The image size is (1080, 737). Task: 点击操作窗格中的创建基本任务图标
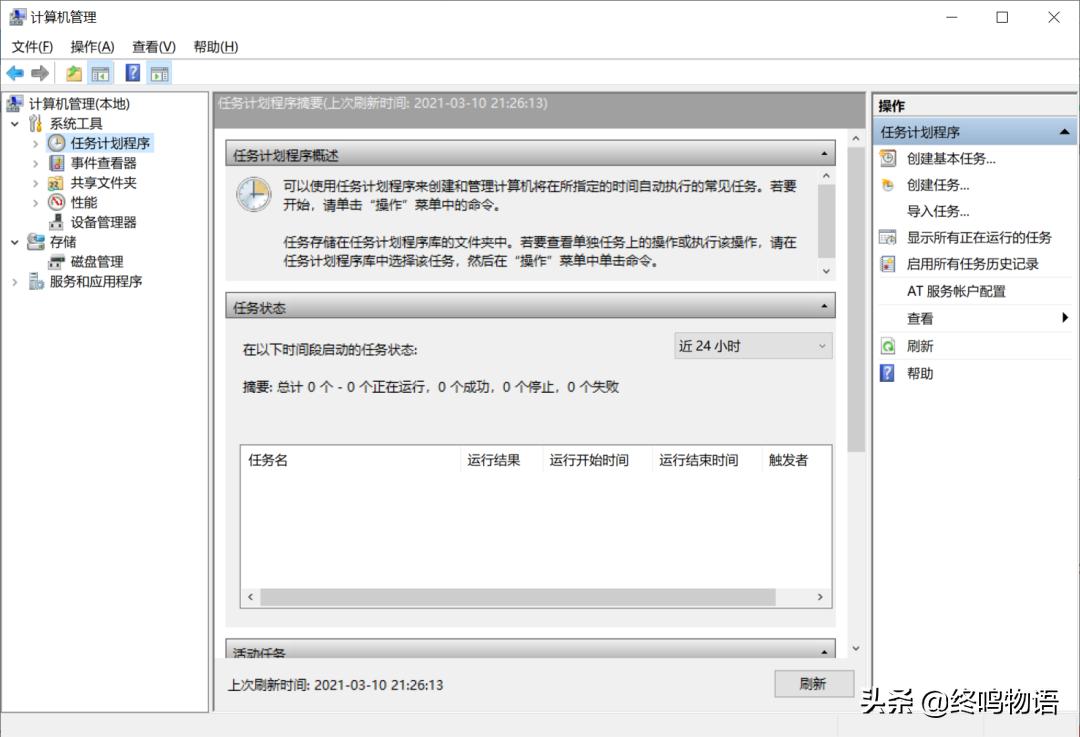887,158
